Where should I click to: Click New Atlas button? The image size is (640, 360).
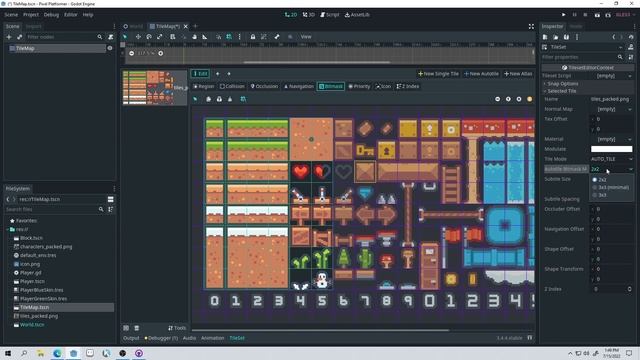tap(518, 74)
